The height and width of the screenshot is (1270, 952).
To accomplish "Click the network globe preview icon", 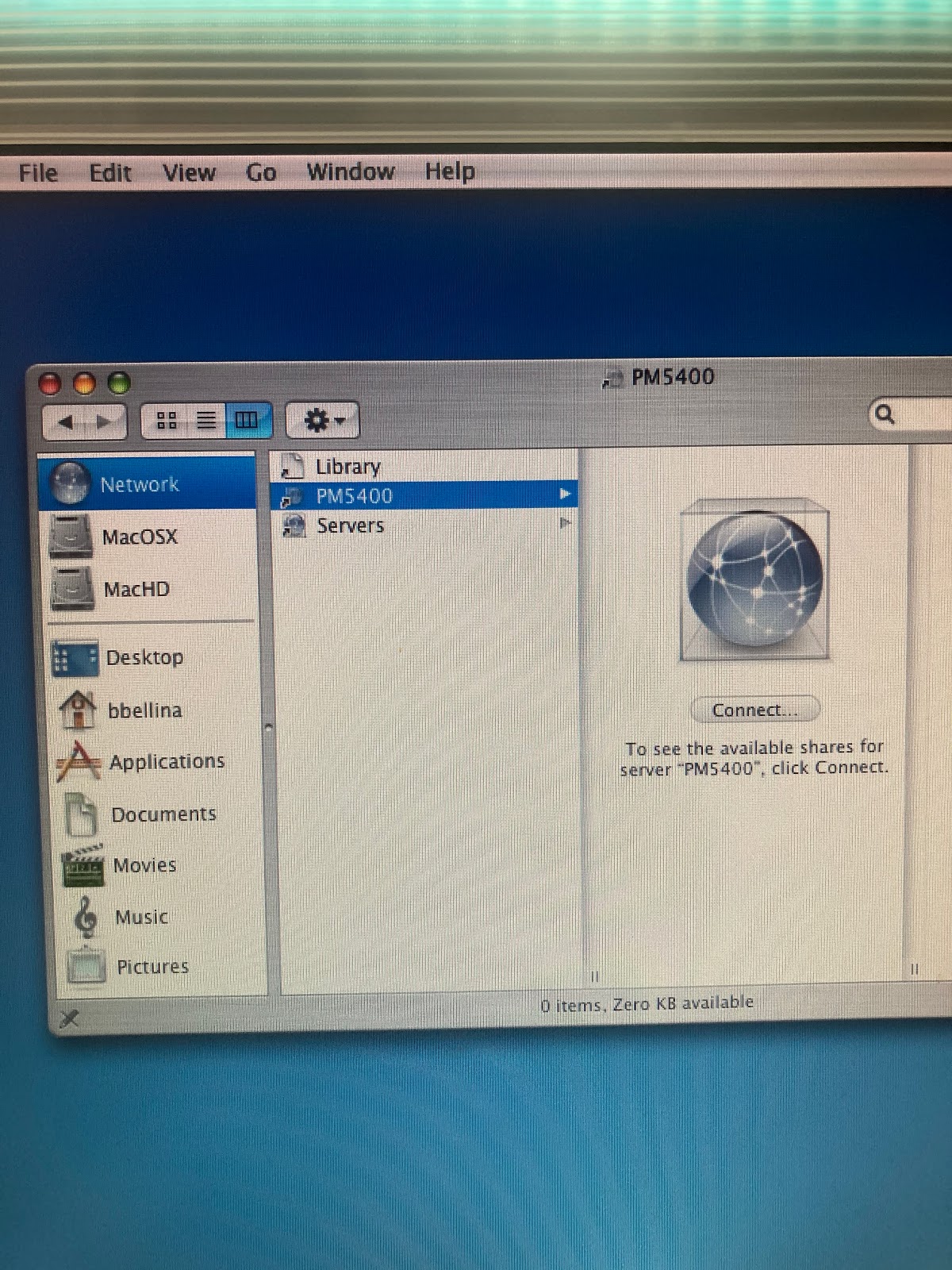I will (754, 579).
